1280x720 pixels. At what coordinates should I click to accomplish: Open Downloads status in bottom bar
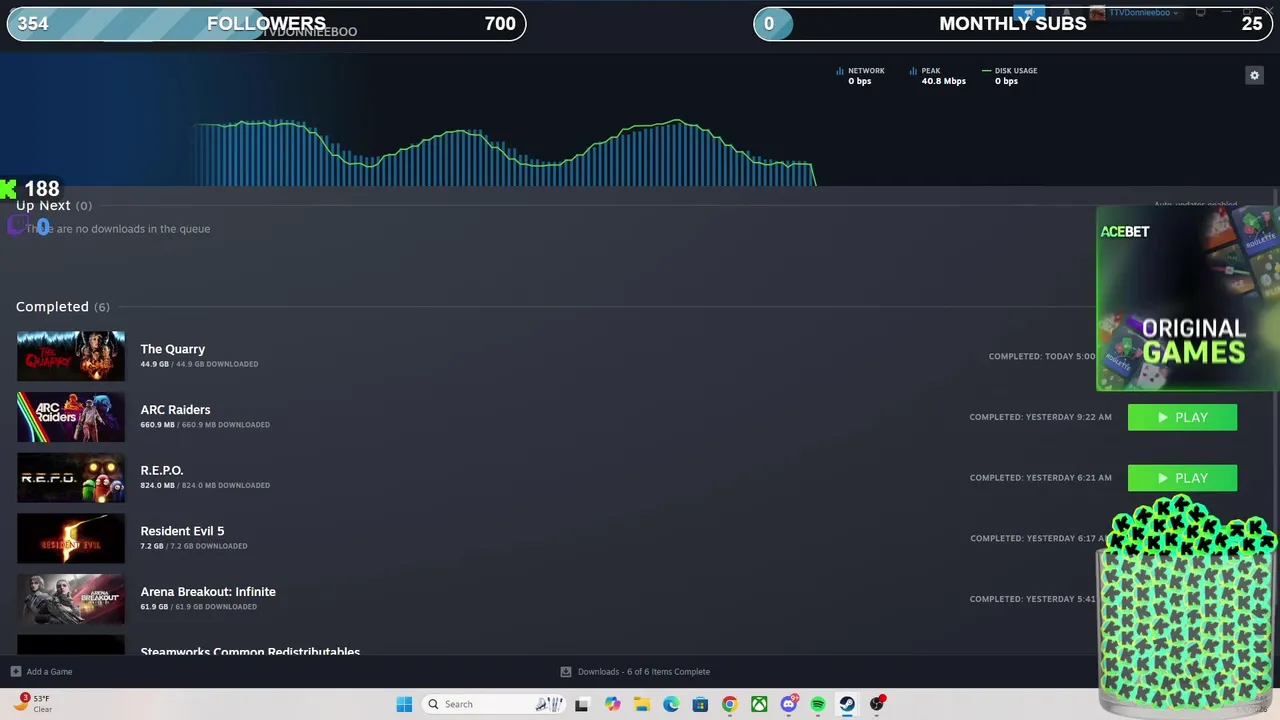click(635, 672)
